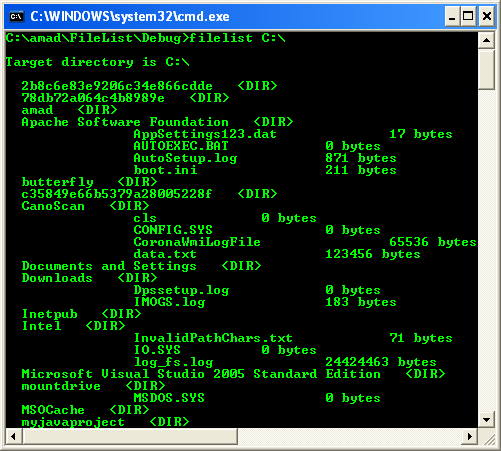
Task: Click the 'filelist C:\' command line
Action: pos(146,38)
